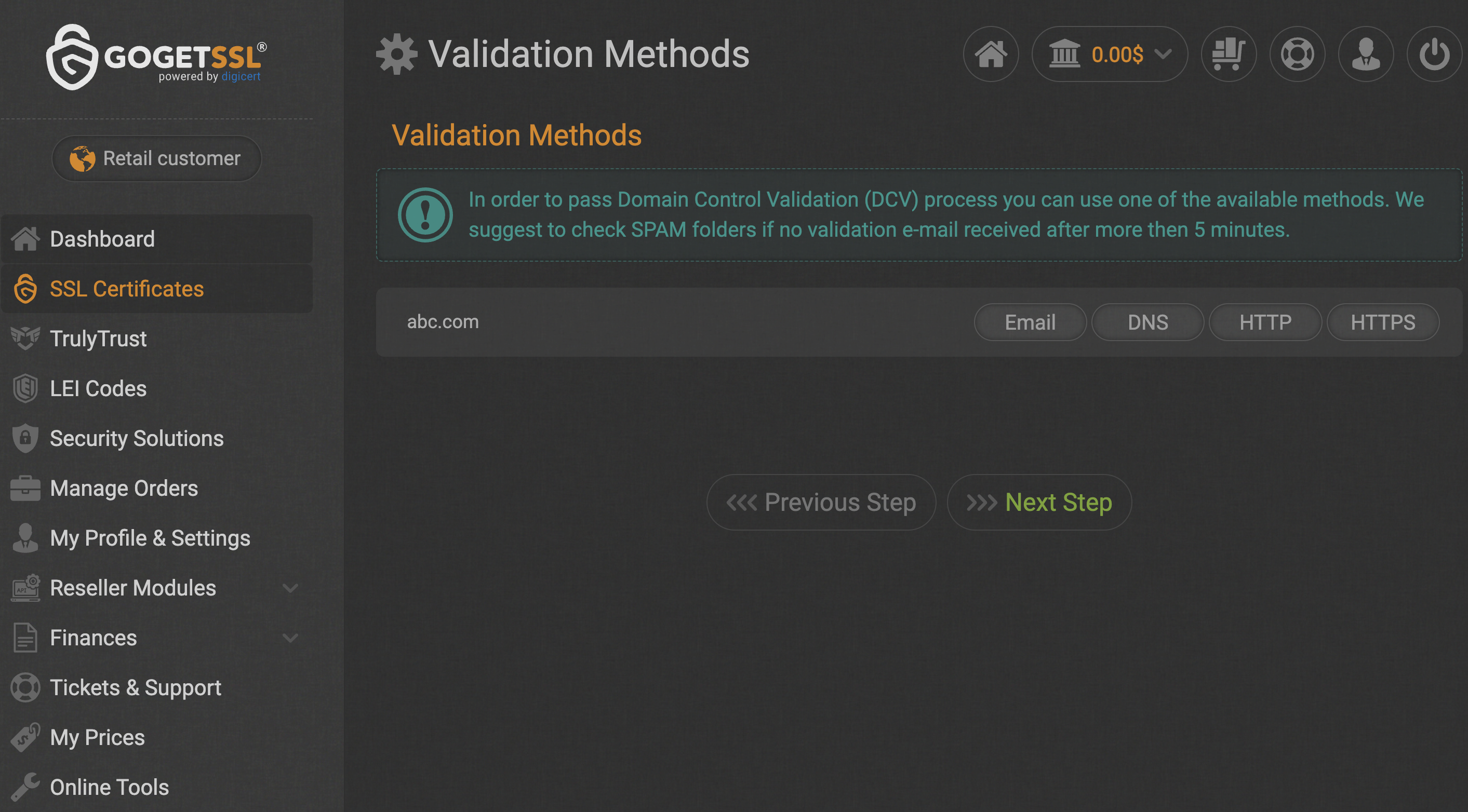Click the Retail customer badge

point(157,158)
